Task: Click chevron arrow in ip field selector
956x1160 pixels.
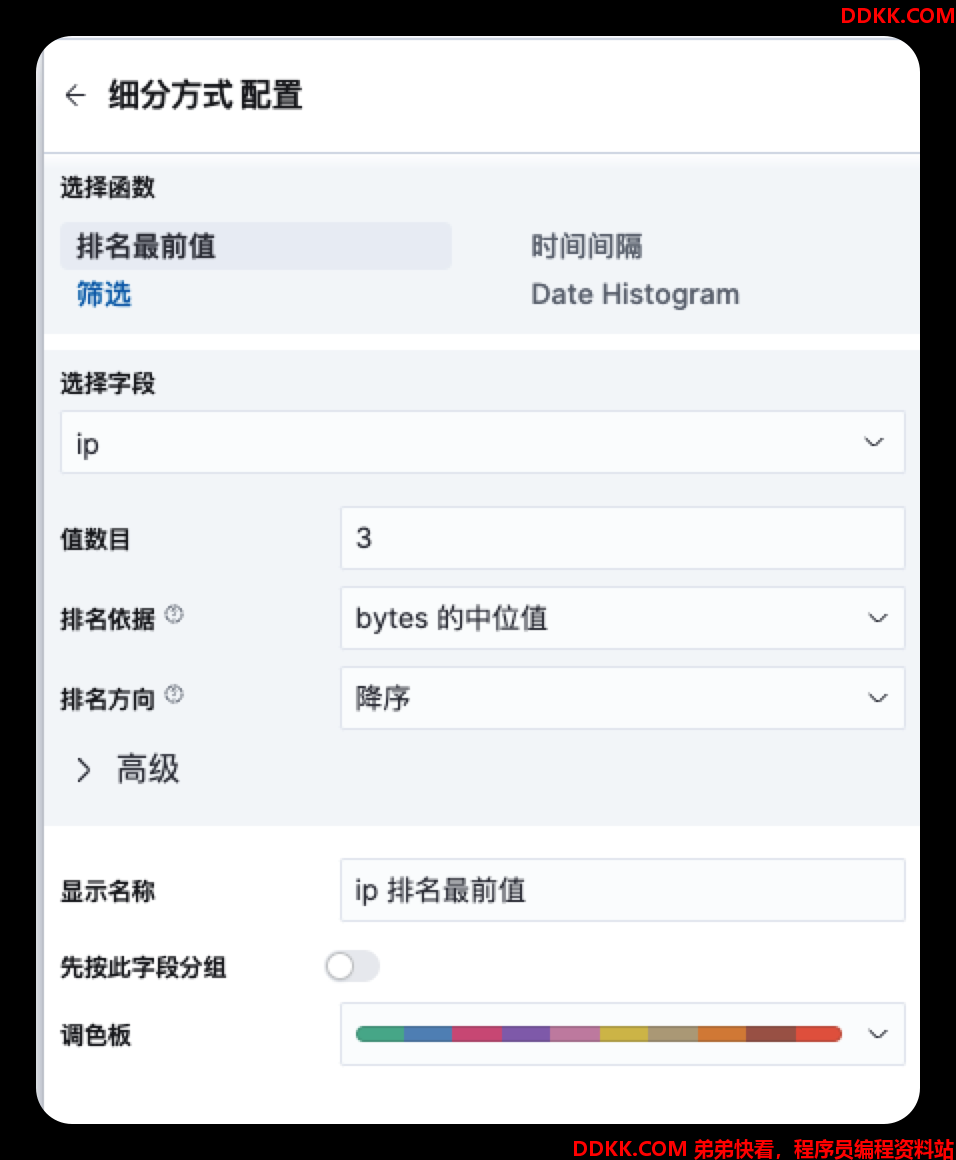Action: [874, 442]
